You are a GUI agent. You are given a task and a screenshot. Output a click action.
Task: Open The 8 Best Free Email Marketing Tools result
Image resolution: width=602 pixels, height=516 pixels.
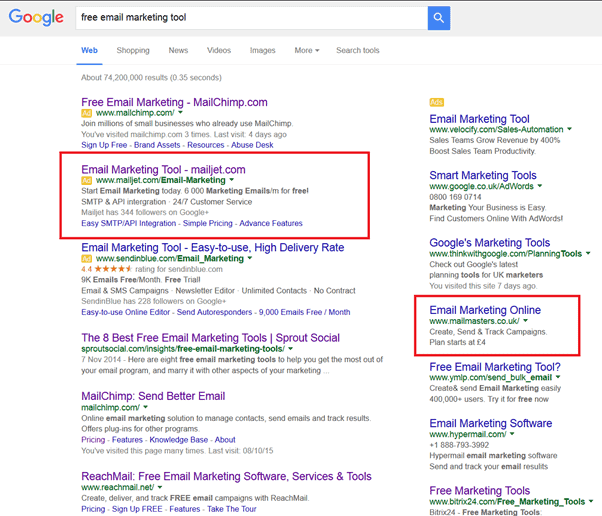(210, 337)
